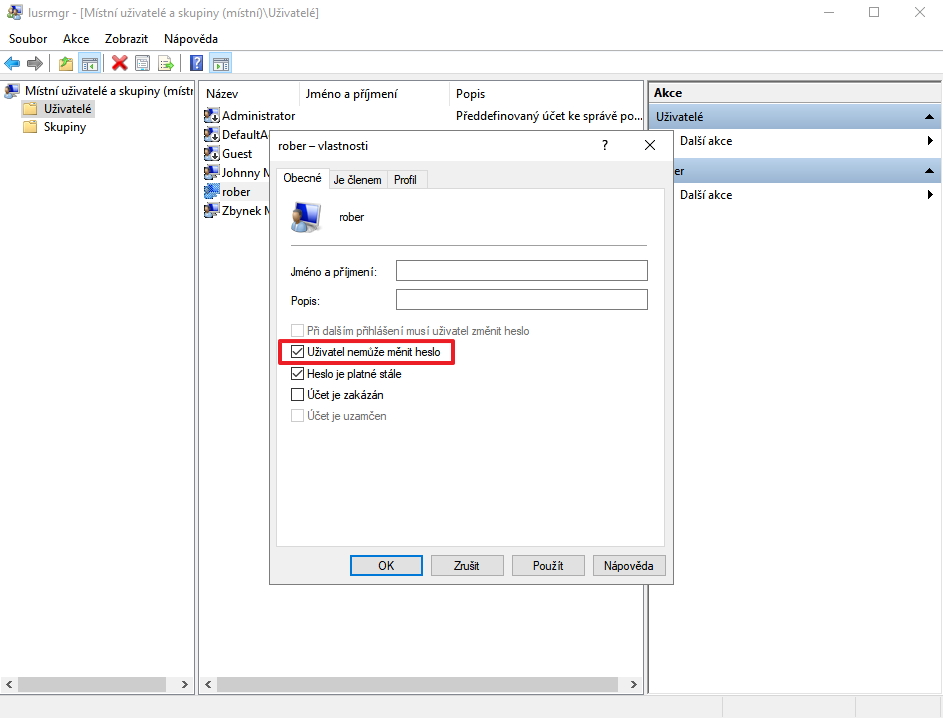Sort by the Název column header
943x718 pixels.
tap(250, 94)
